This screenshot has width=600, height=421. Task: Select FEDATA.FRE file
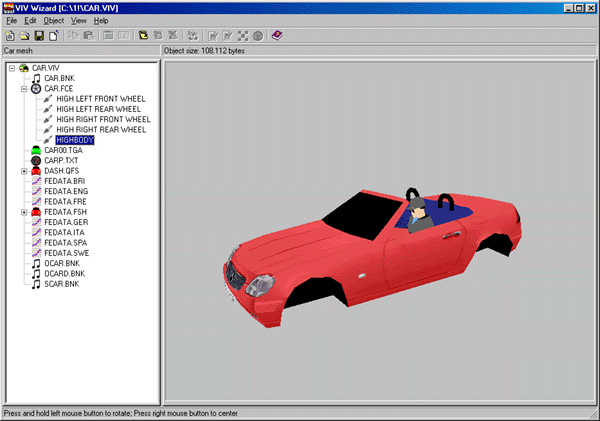point(65,202)
